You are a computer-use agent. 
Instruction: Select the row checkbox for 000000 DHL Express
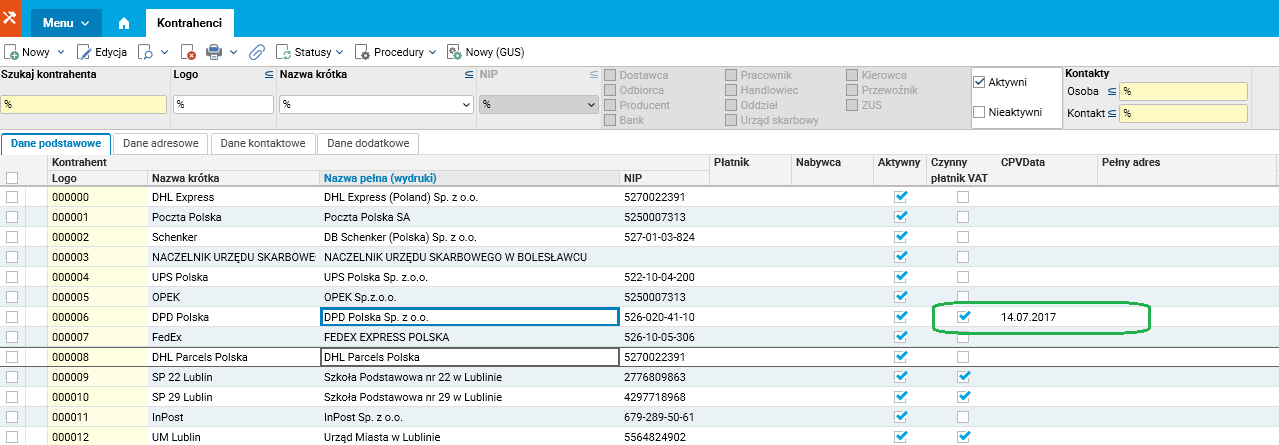click(x=12, y=197)
